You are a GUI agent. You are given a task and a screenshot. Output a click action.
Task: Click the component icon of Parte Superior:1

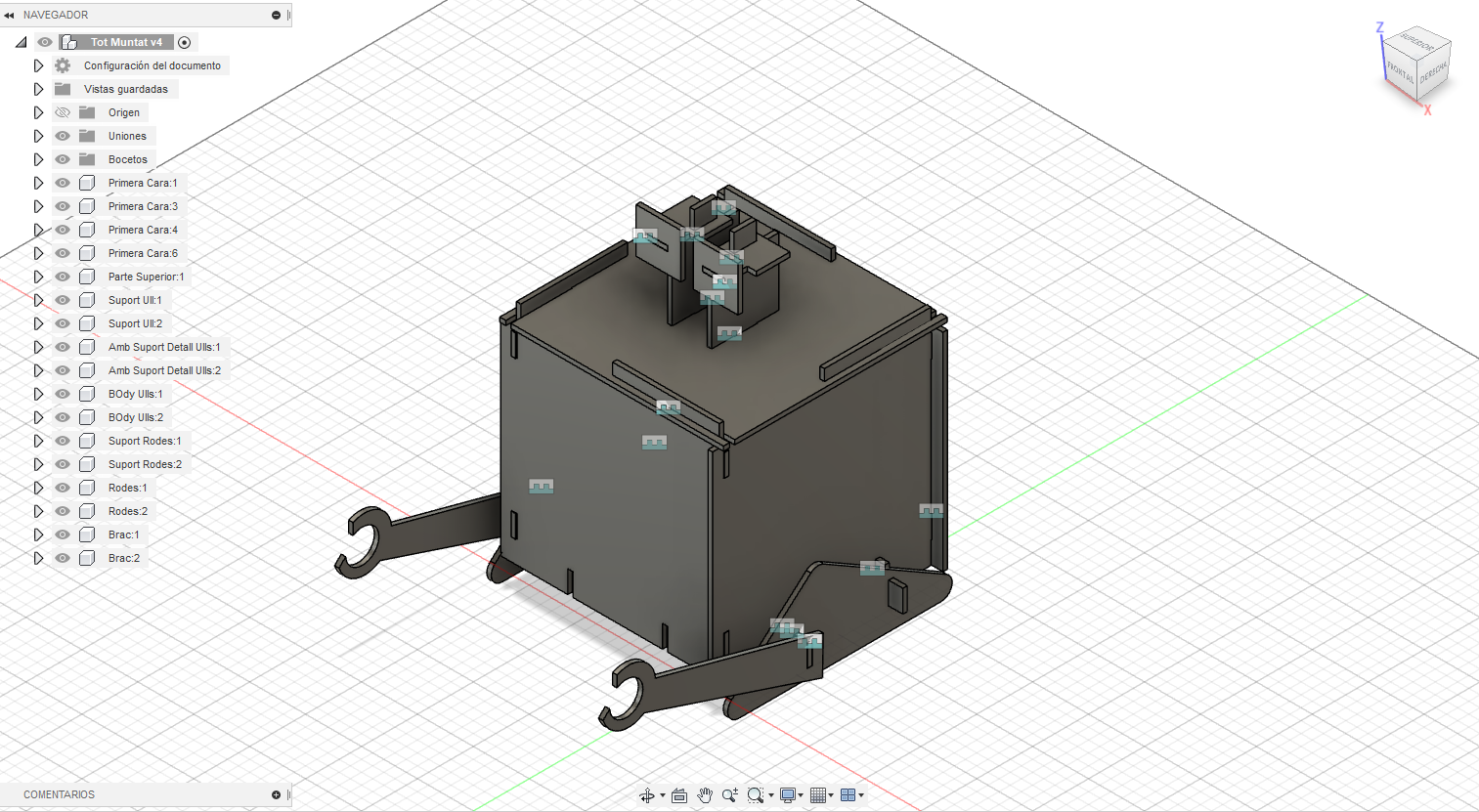click(87, 277)
